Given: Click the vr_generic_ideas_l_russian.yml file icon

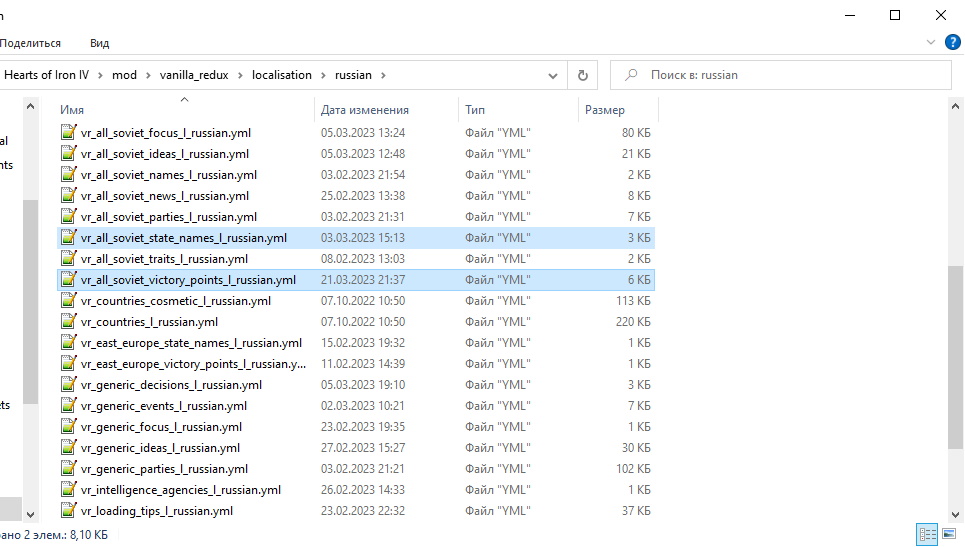Looking at the screenshot, I should [x=69, y=447].
